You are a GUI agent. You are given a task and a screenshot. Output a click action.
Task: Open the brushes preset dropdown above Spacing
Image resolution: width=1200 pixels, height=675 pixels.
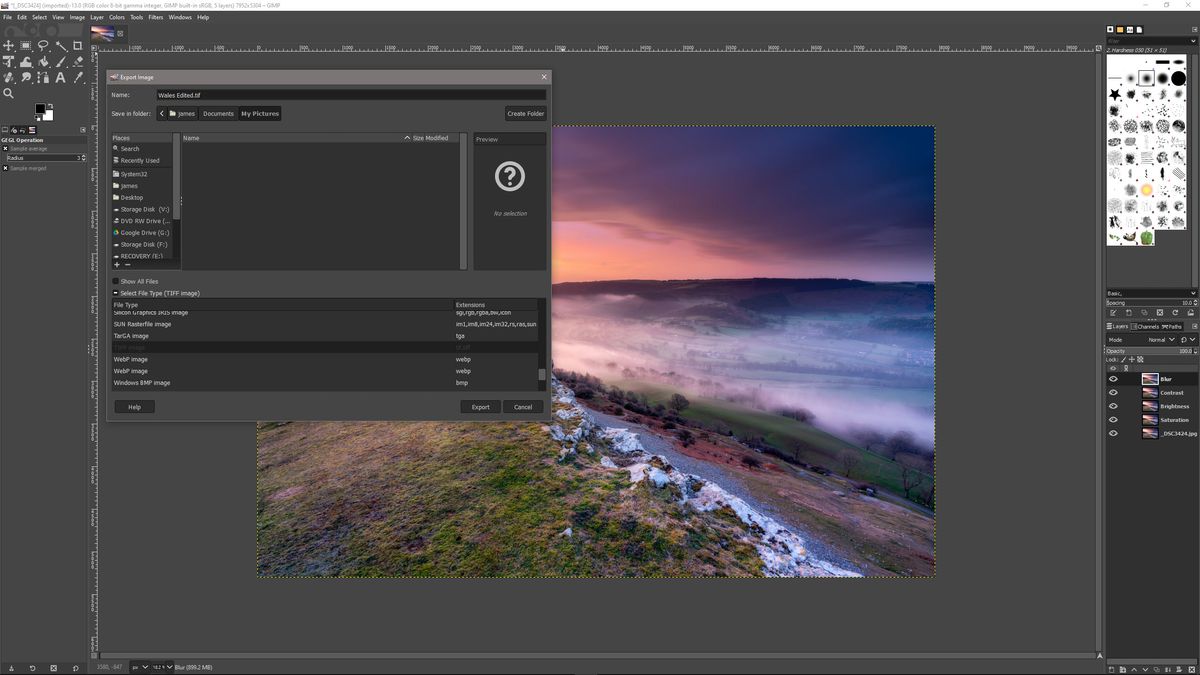pyautogui.click(x=1150, y=293)
